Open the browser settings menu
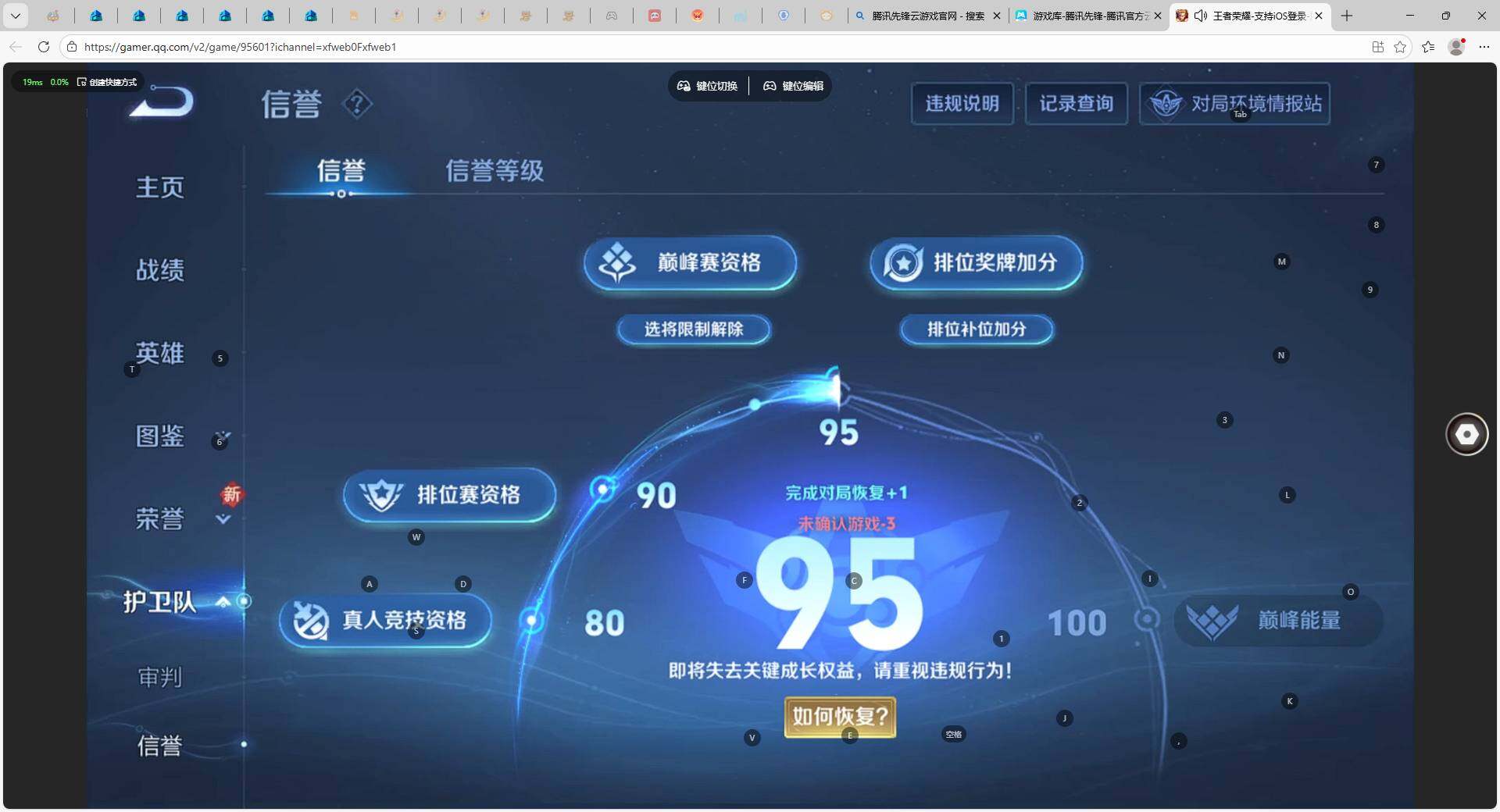 coord(1485,47)
